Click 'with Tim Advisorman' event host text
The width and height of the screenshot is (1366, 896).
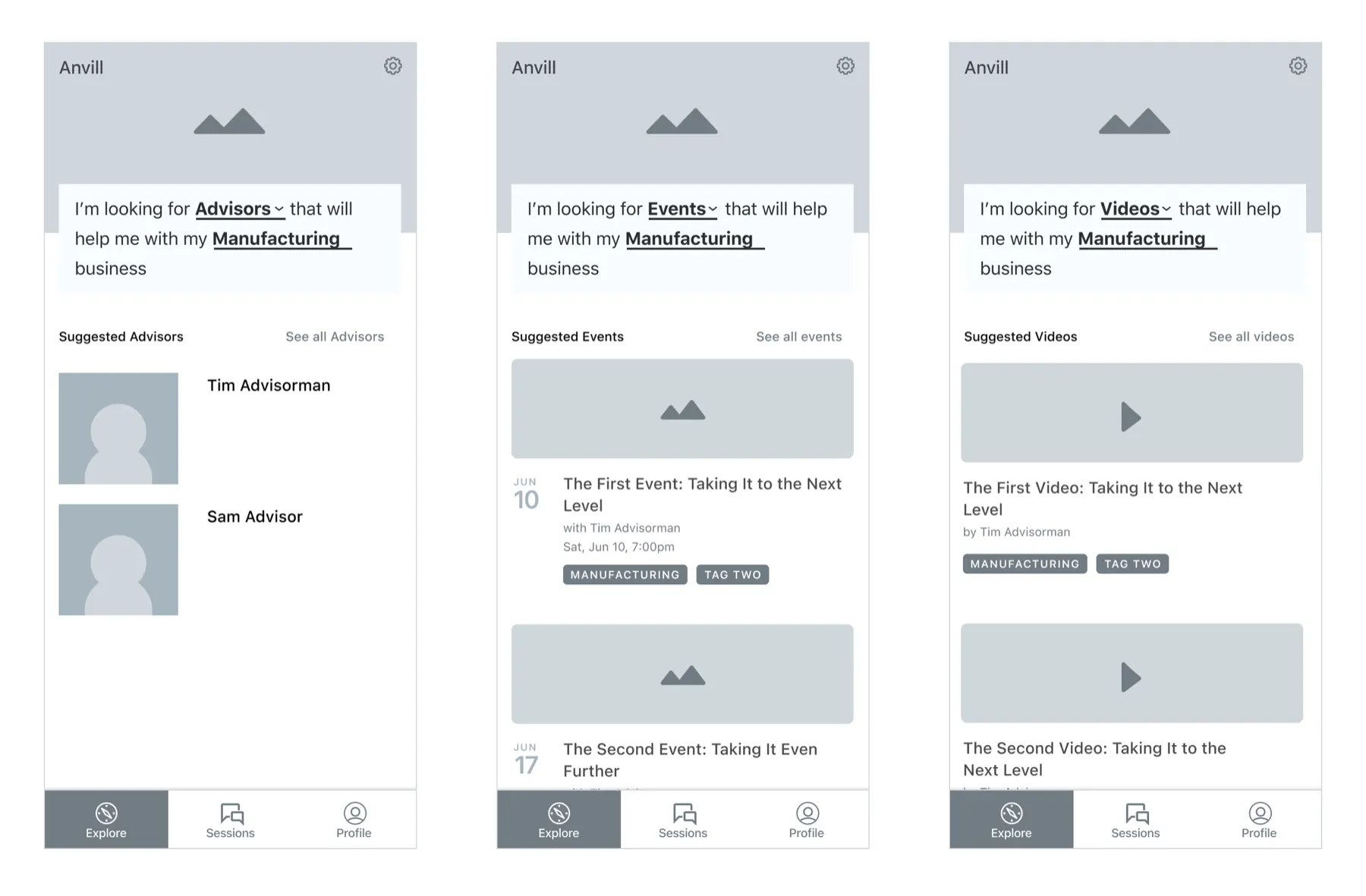[x=622, y=528]
